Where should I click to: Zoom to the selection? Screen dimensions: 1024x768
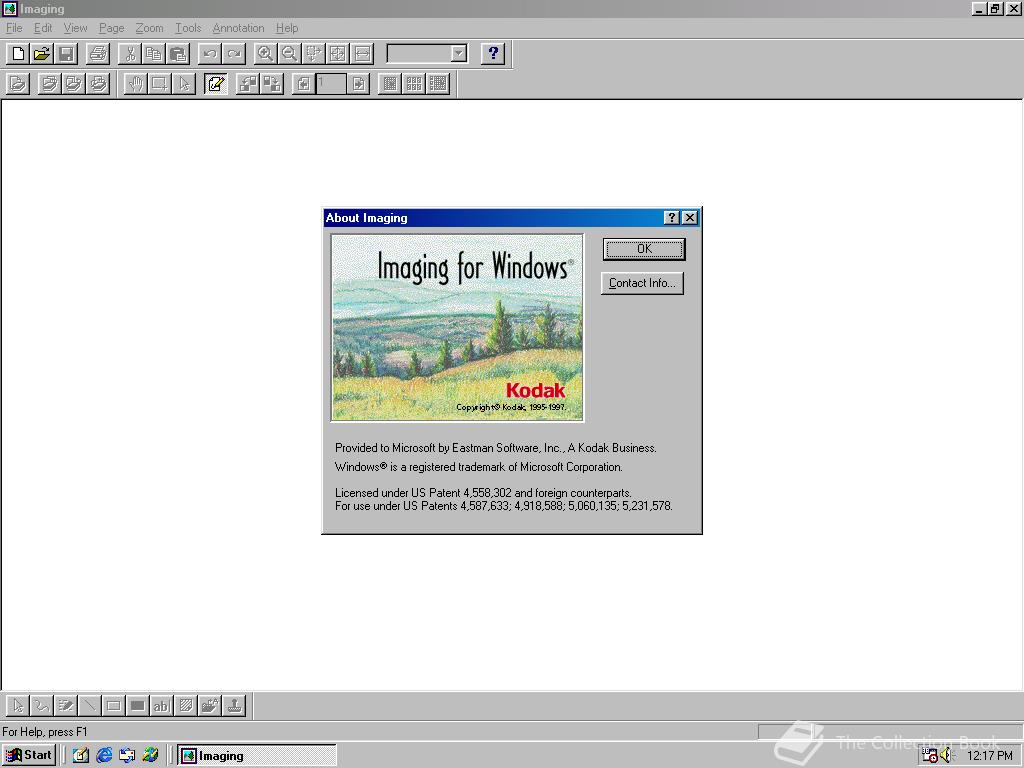coord(313,54)
